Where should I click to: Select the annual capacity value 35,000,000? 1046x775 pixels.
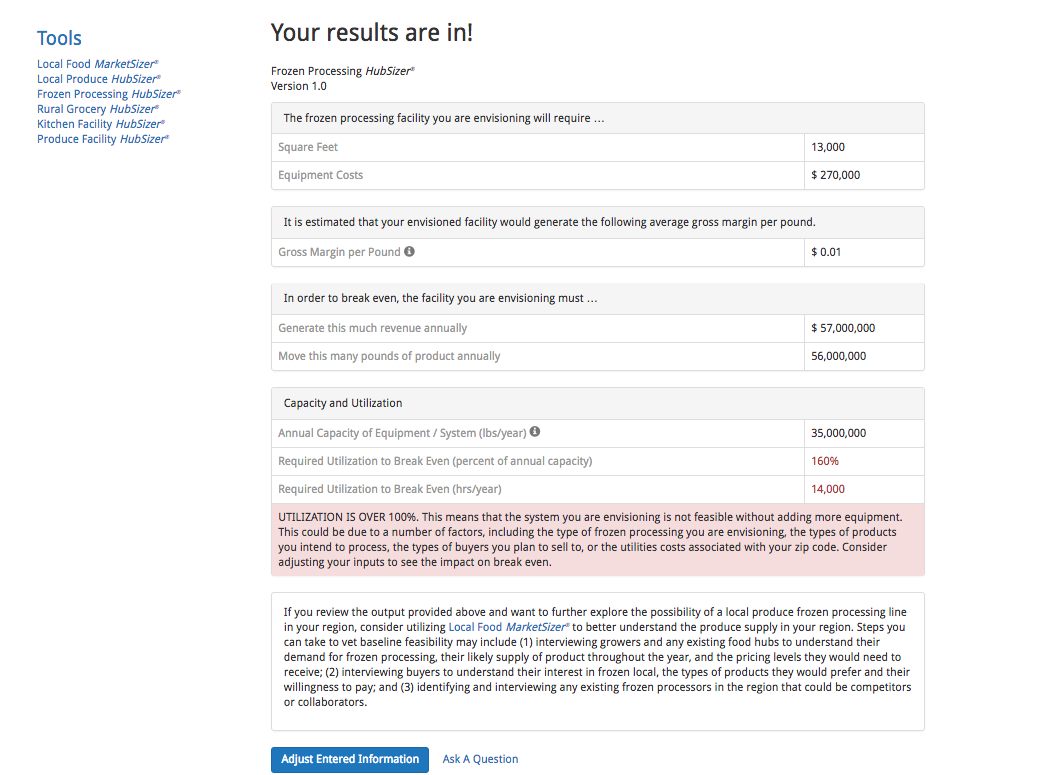pyautogui.click(x=839, y=433)
